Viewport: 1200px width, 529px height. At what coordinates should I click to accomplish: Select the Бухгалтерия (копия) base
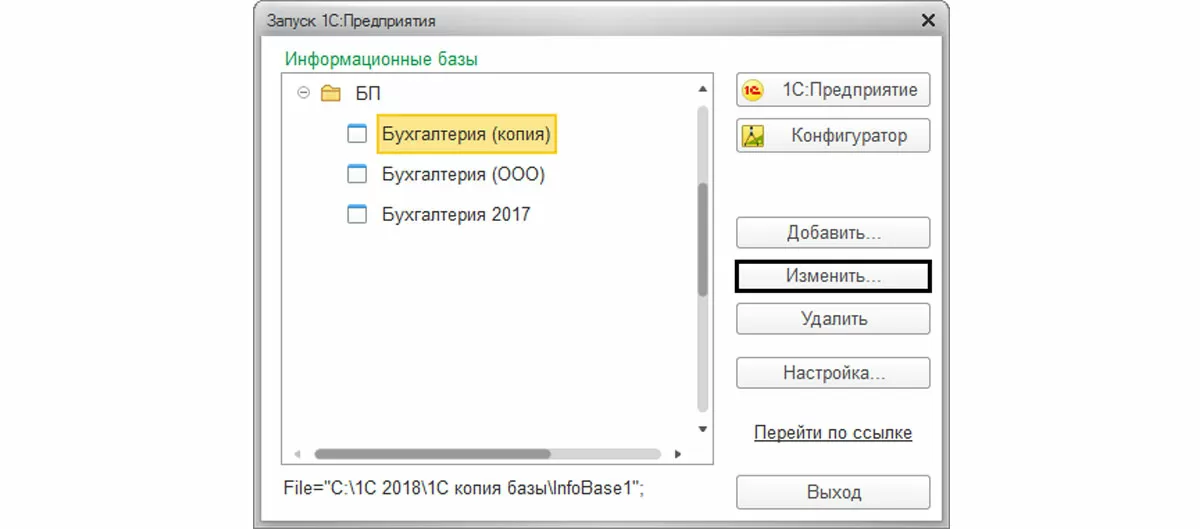tap(467, 133)
